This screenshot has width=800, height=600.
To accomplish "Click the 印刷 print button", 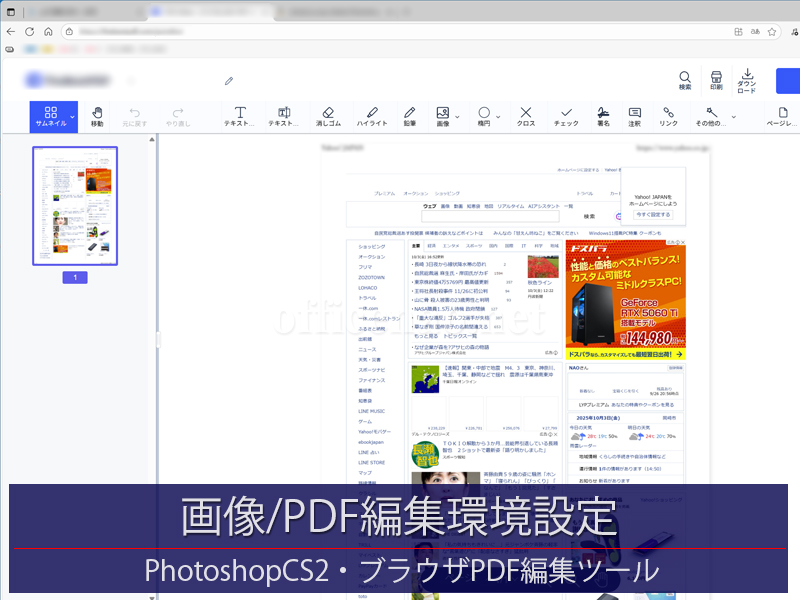I will pyautogui.click(x=716, y=80).
